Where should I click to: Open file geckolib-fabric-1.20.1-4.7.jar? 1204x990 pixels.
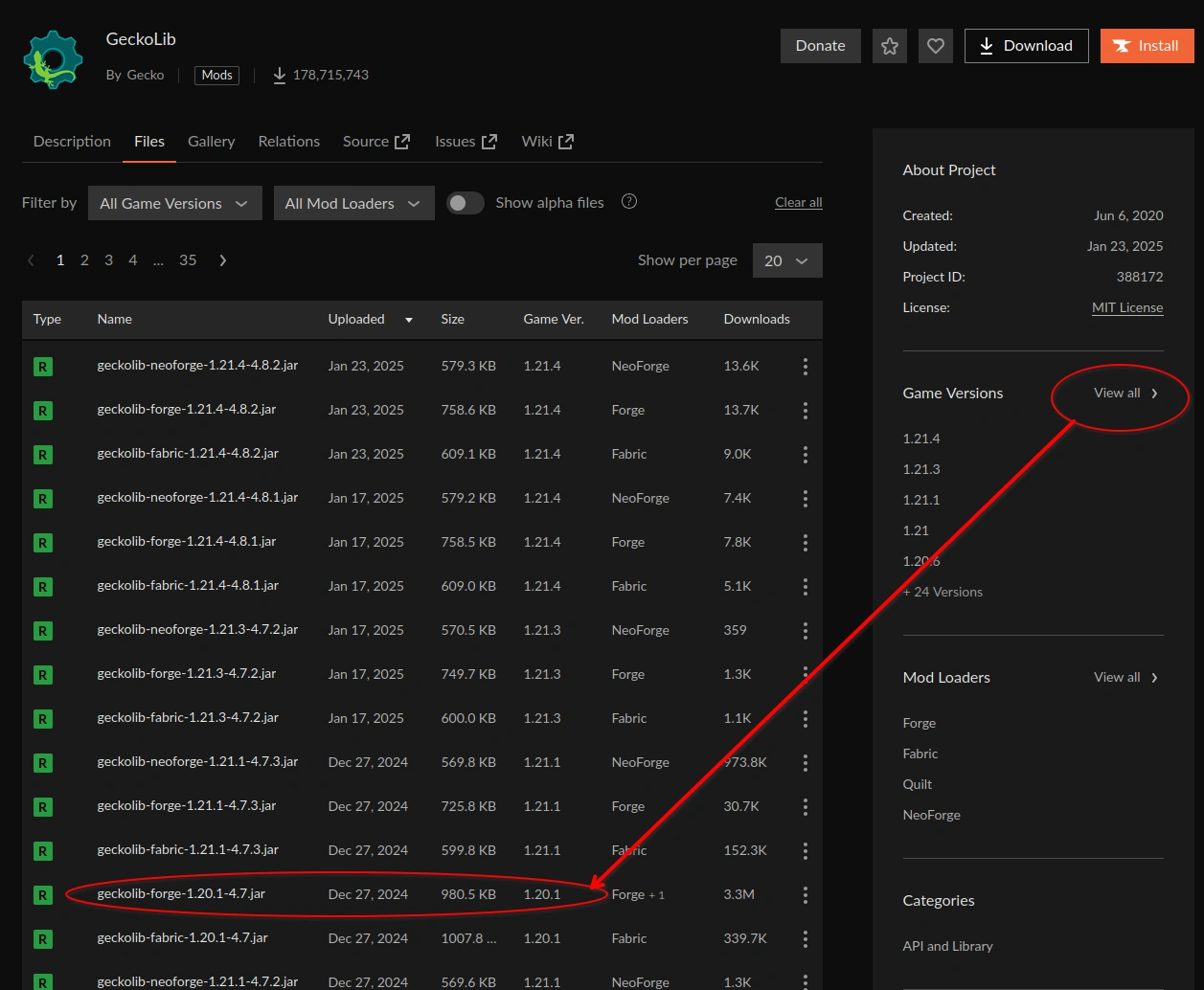click(x=183, y=937)
